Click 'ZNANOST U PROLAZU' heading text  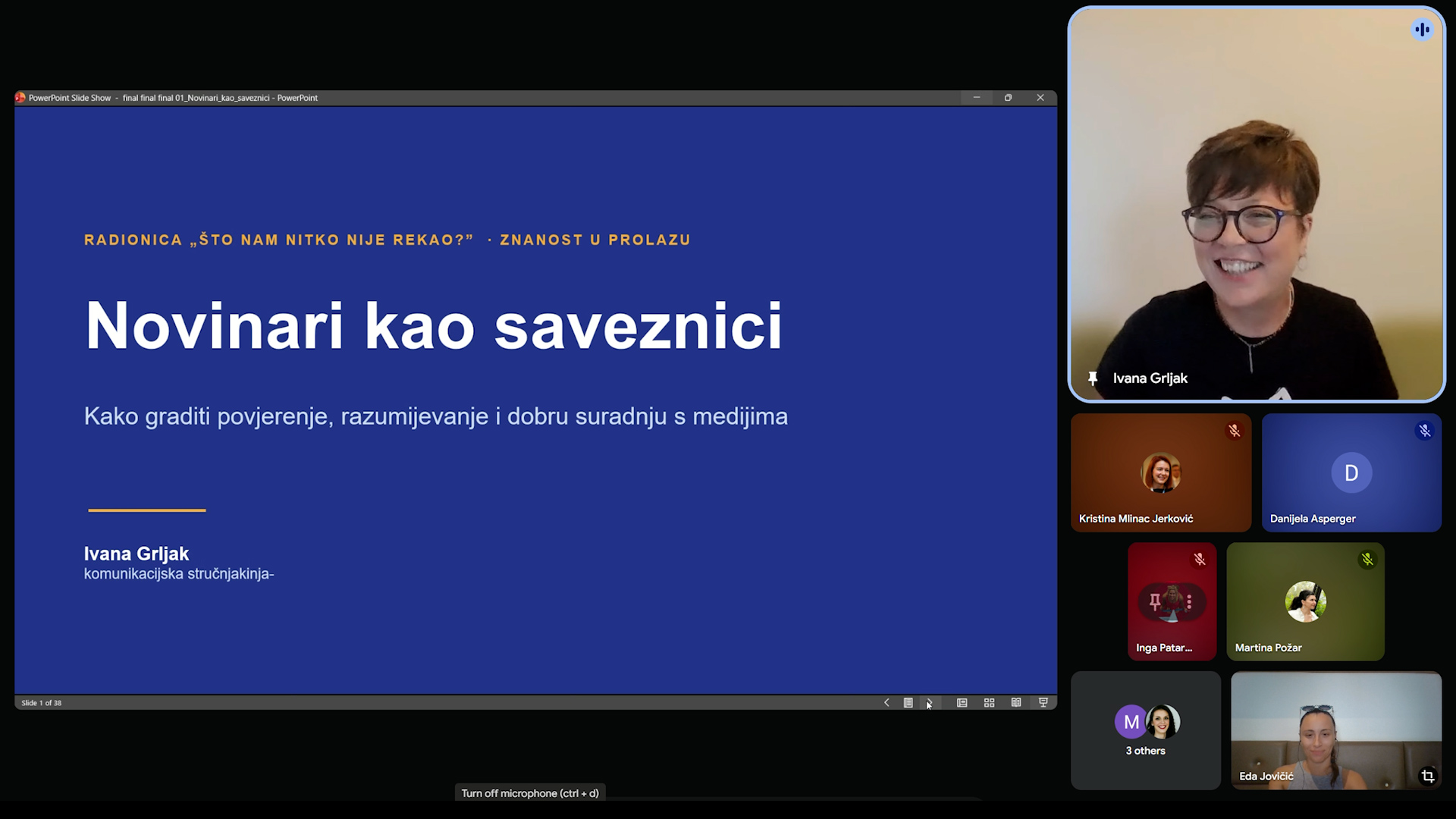click(595, 240)
